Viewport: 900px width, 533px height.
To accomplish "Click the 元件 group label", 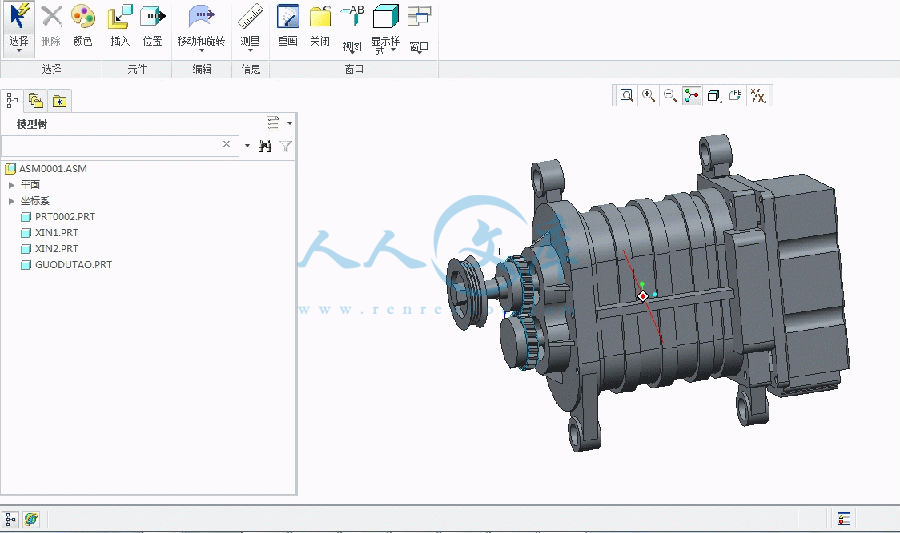I will pyautogui.click(x=137, y=69).
